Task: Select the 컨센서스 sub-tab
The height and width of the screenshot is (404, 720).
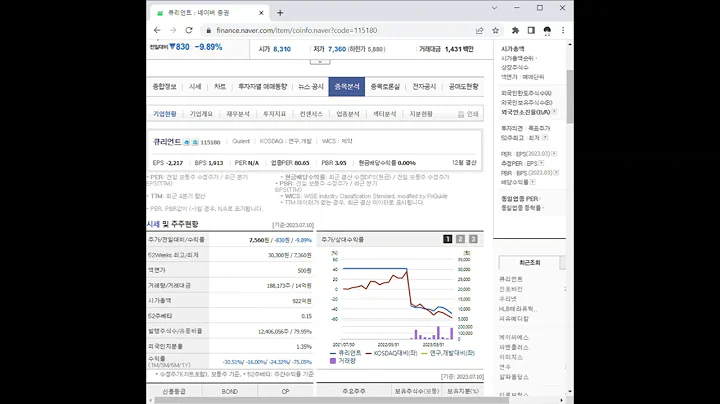Action: (x=311, y=114)
